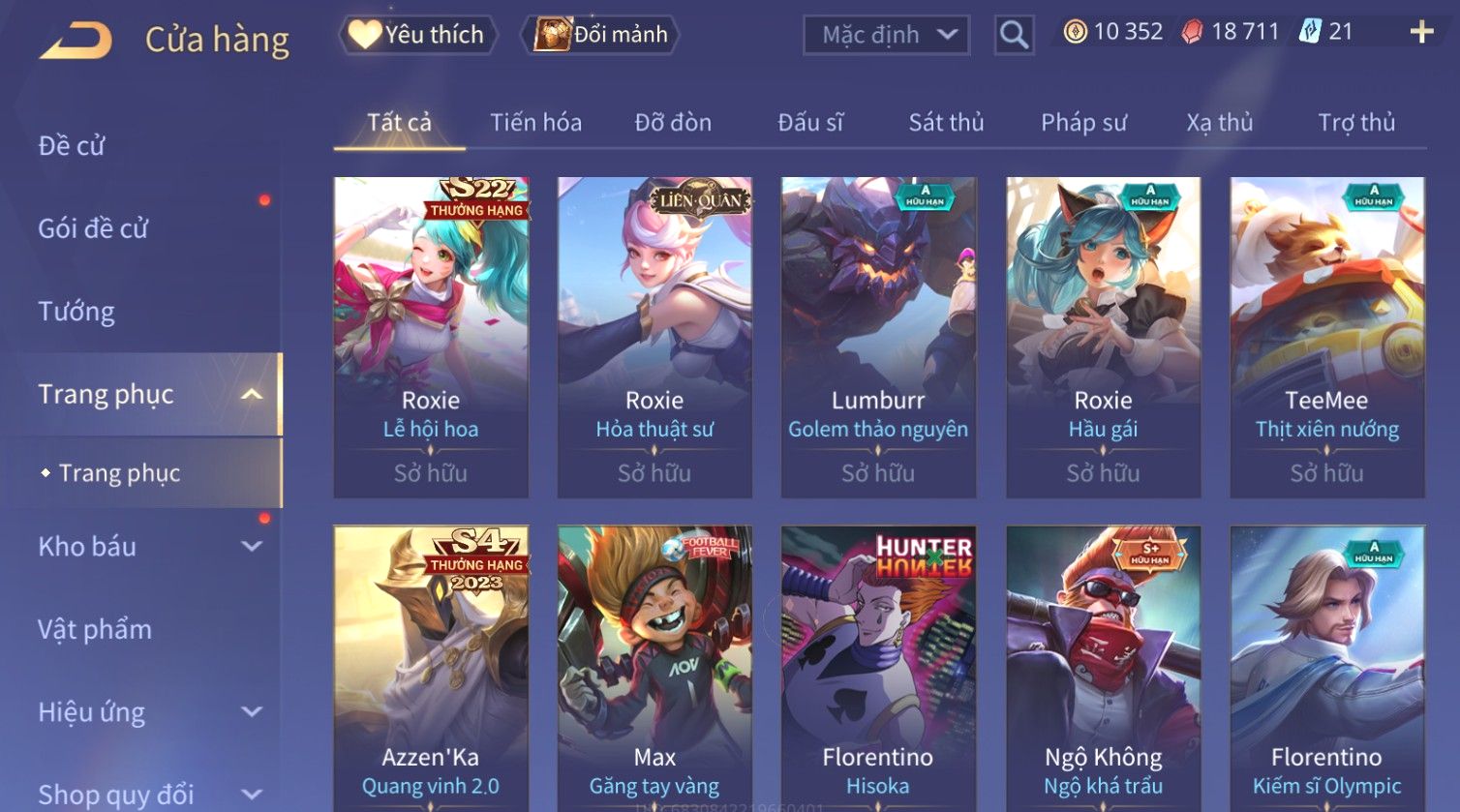Select the Florentino Hisoka skin card

click(878, 669)
